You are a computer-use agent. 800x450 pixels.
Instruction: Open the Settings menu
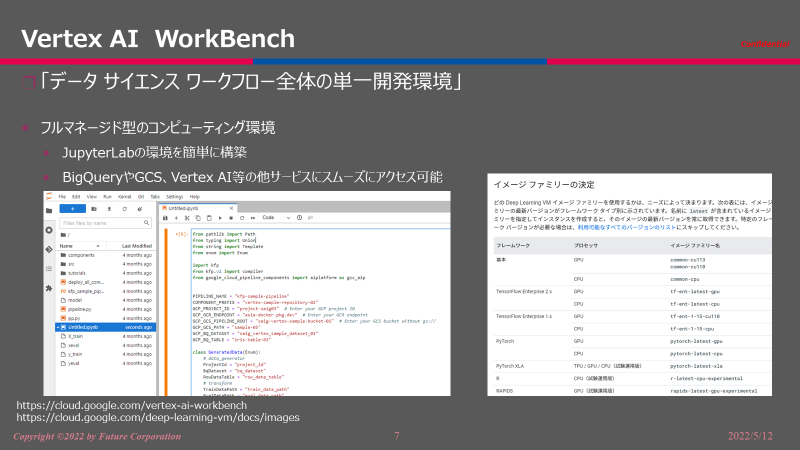174,196
